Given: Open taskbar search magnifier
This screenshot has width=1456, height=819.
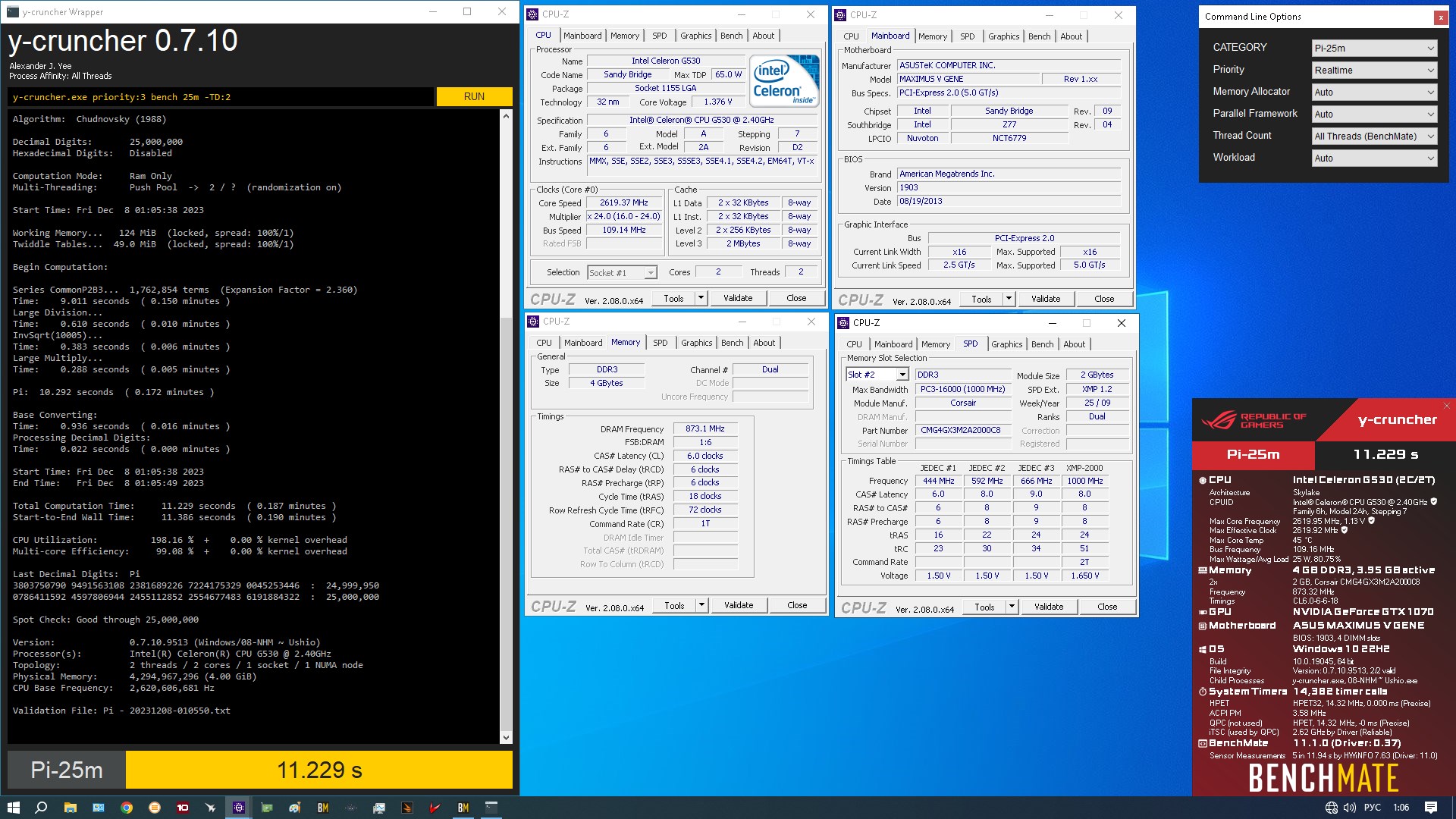Looking at the screenshot, I should click(x=41, y=808).
